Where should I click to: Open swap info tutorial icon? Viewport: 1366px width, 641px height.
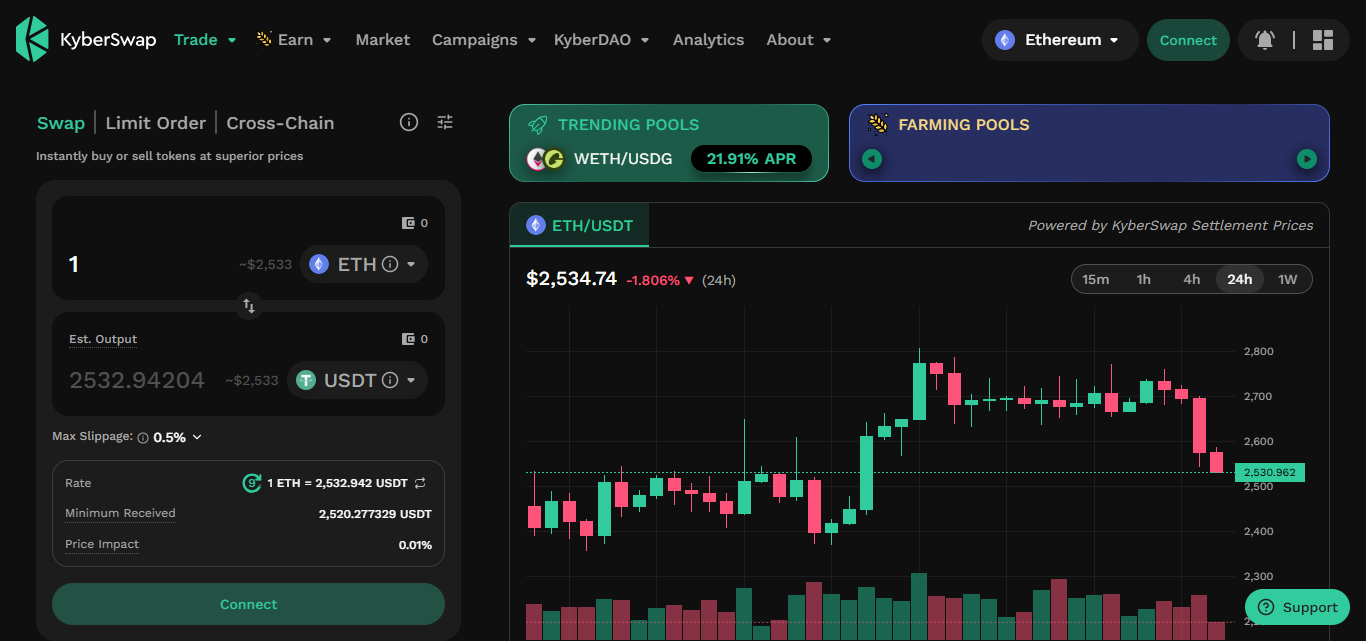coord(409,122)
